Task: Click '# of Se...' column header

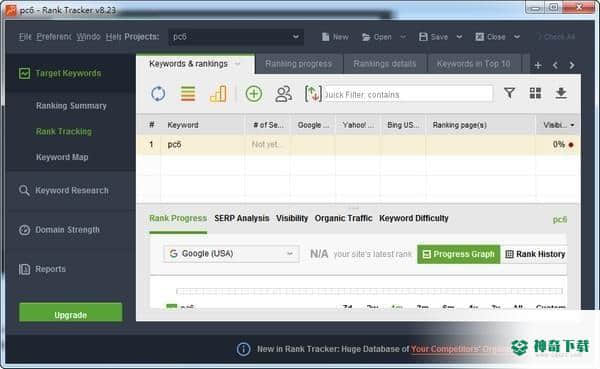Action: click(268, 125)
